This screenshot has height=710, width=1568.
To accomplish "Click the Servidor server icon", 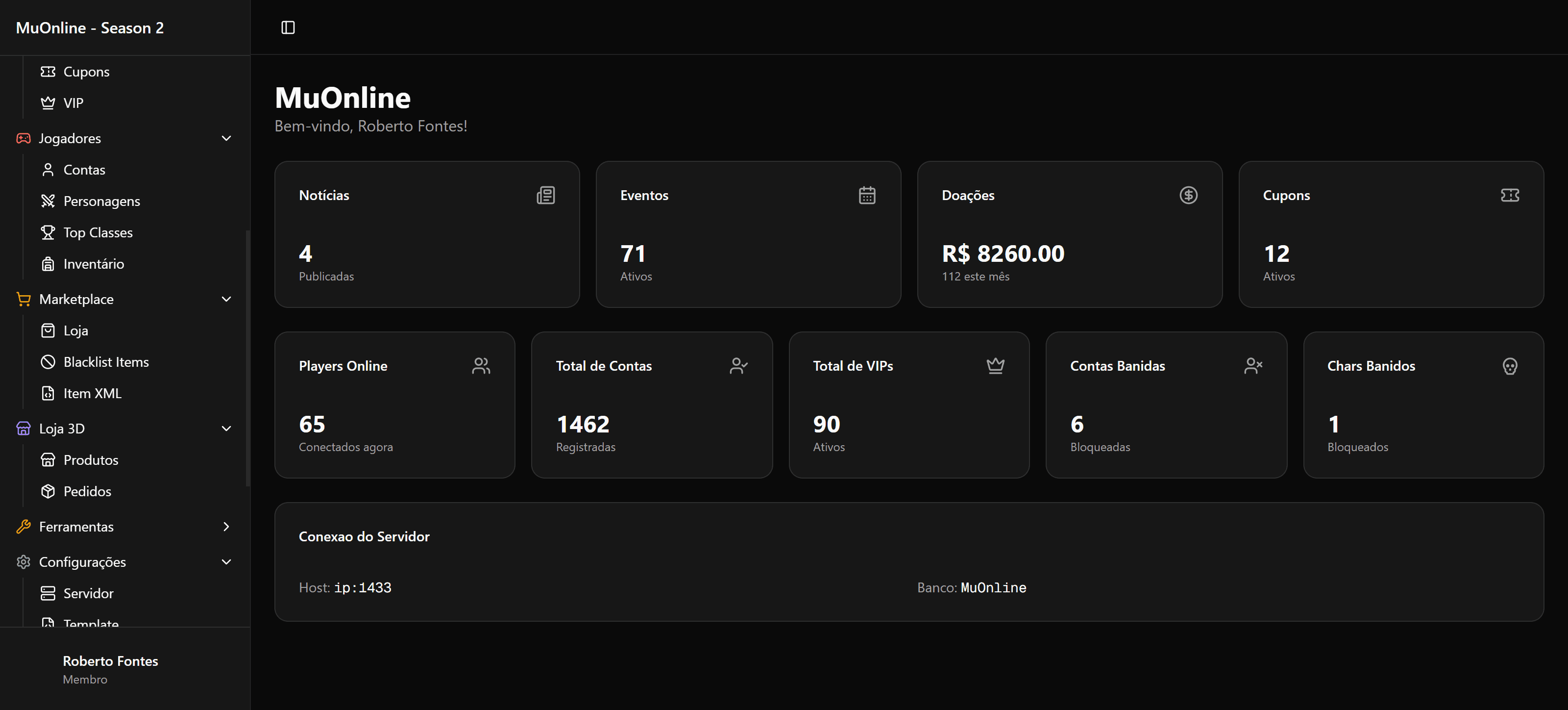I will coord(48,593).
